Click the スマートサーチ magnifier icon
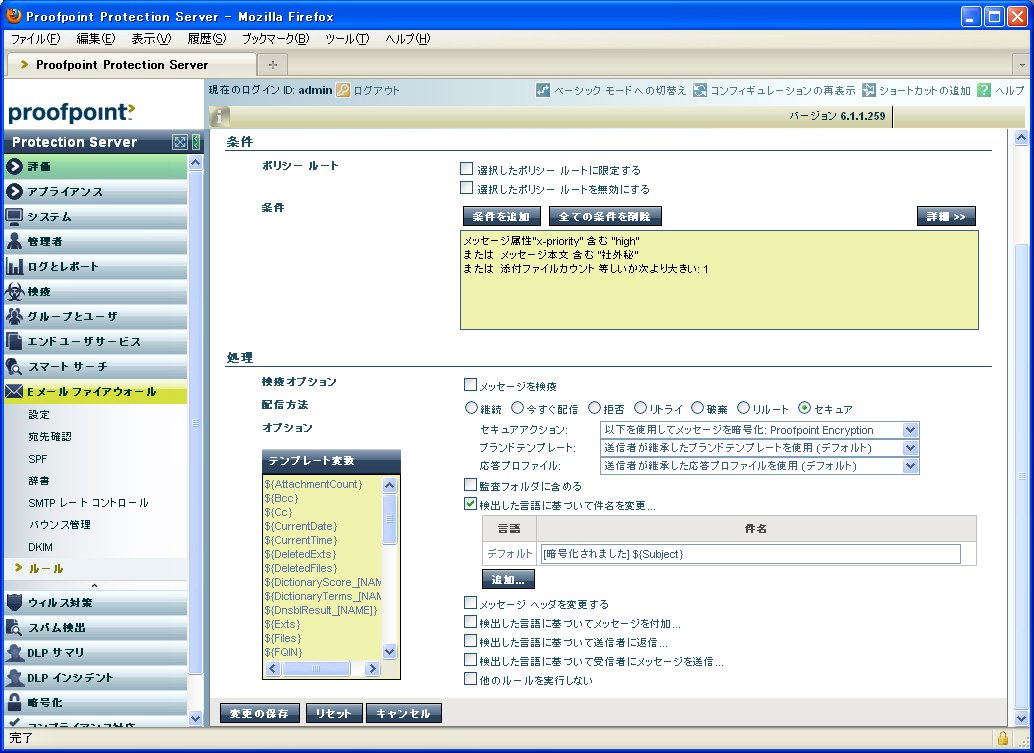The width and height of the screenshot is (1034, 753). coord(14,367)
